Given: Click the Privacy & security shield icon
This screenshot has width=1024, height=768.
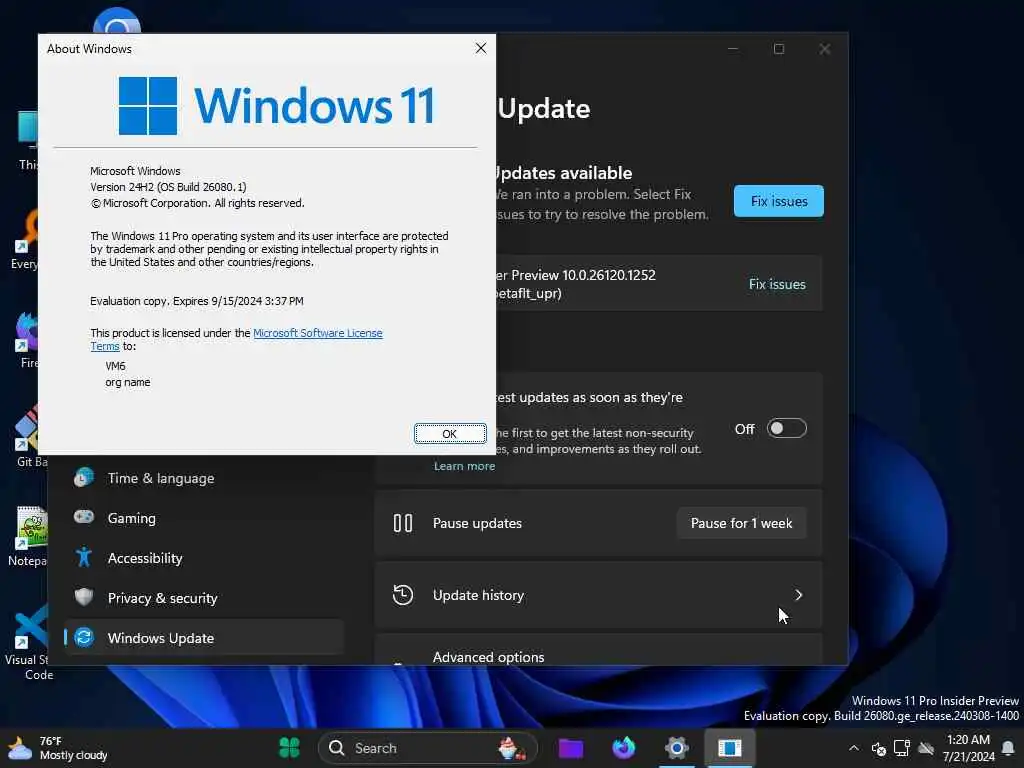Looking at the screenshot, I should click(x=84, y=597).
